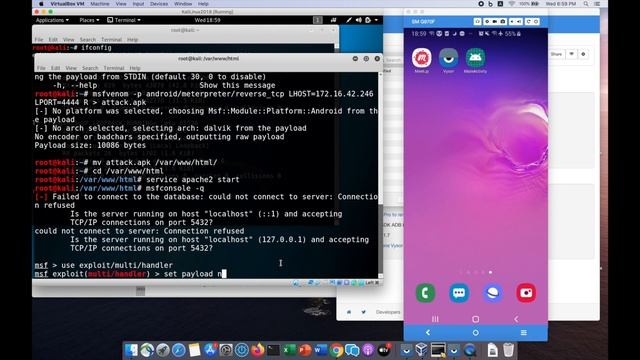This screenshot has height=360, width=640.
Task: Open Vysor toolbar settings gear
Action: 487,22
